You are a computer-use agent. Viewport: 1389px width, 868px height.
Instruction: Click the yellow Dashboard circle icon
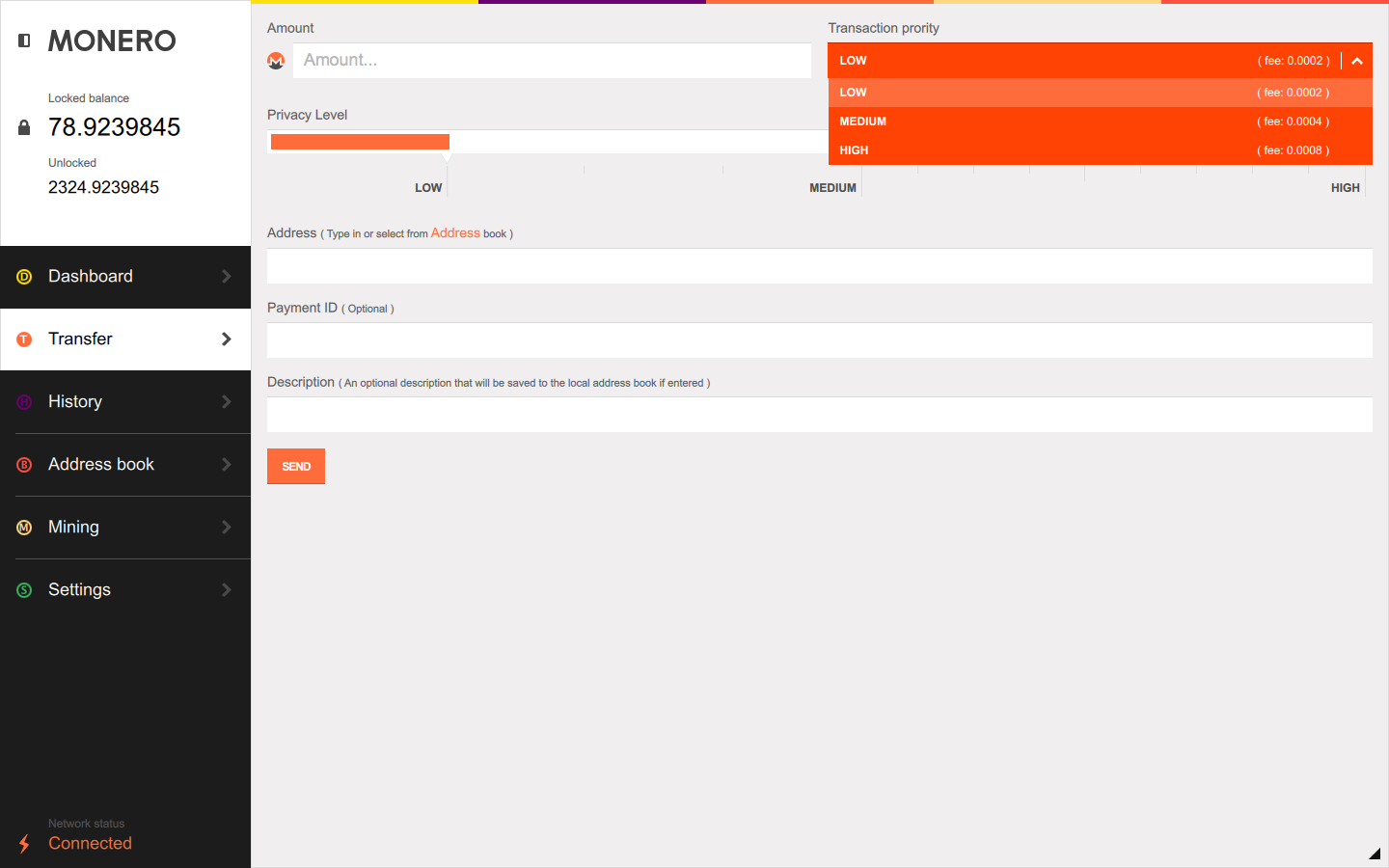24,277
